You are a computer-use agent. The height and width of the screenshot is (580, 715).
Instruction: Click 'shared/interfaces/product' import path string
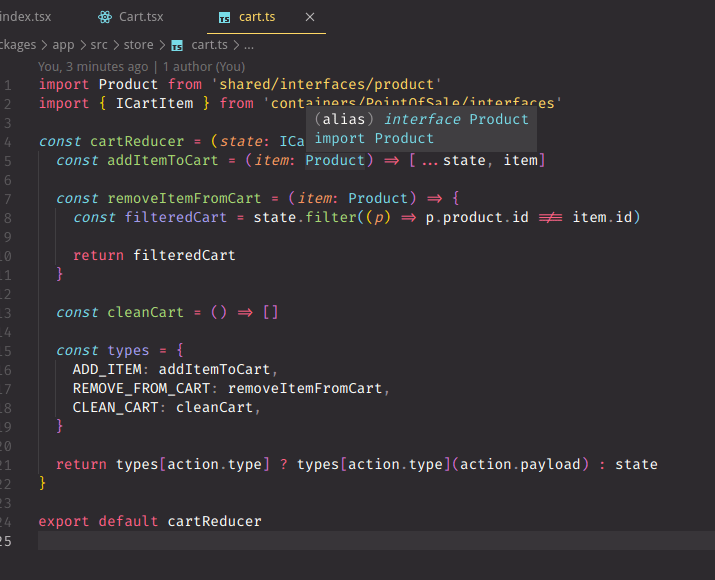coord(326,84)
